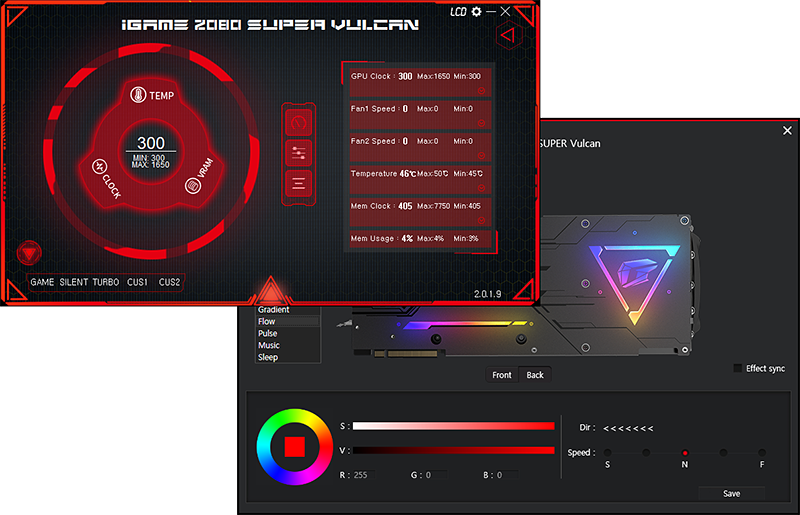The image size is (800, 515).
Task: Click the graphics card preview image
Action: (526, 286)
